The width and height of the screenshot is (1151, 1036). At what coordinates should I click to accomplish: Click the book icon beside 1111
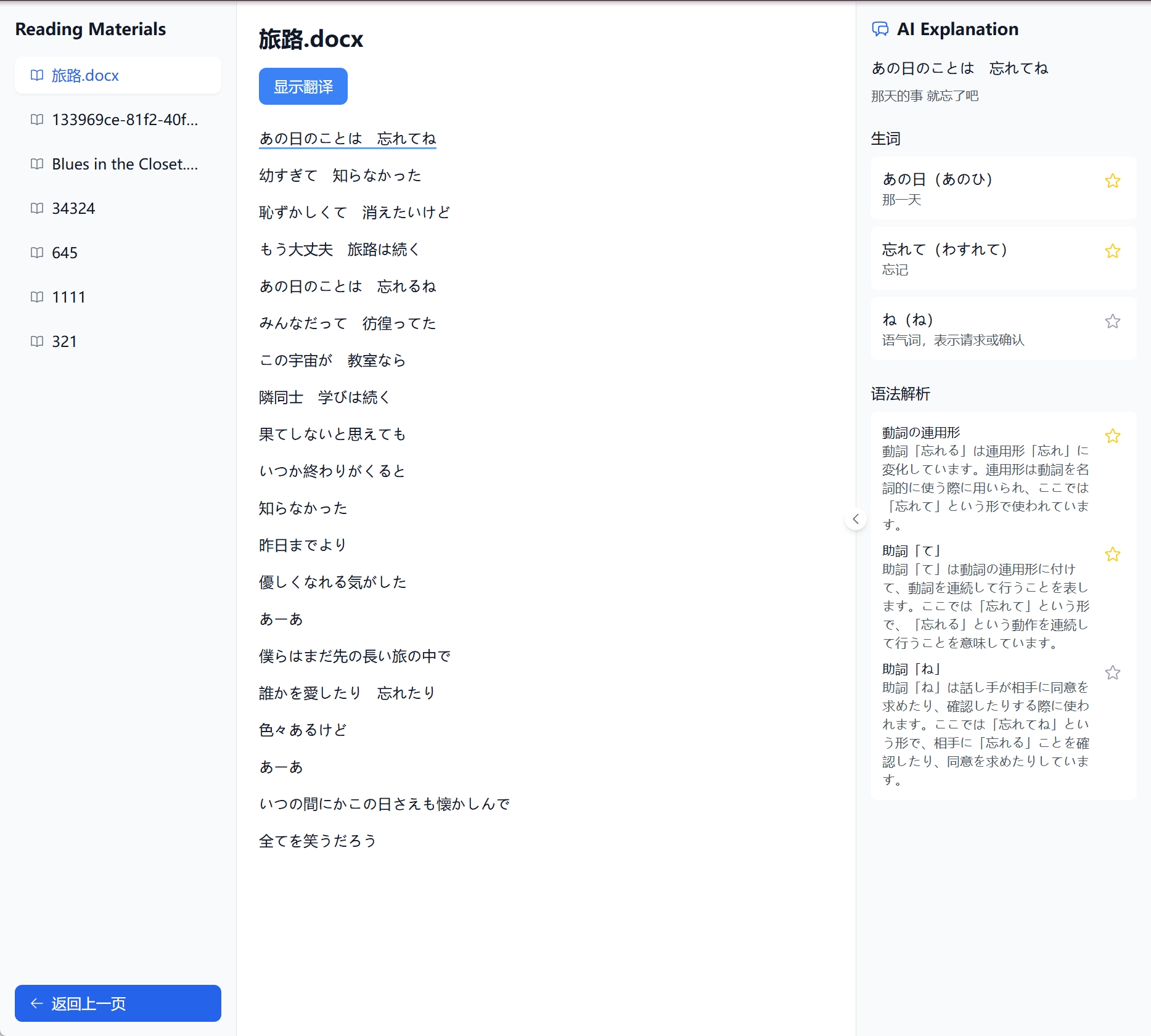point(37,297)
